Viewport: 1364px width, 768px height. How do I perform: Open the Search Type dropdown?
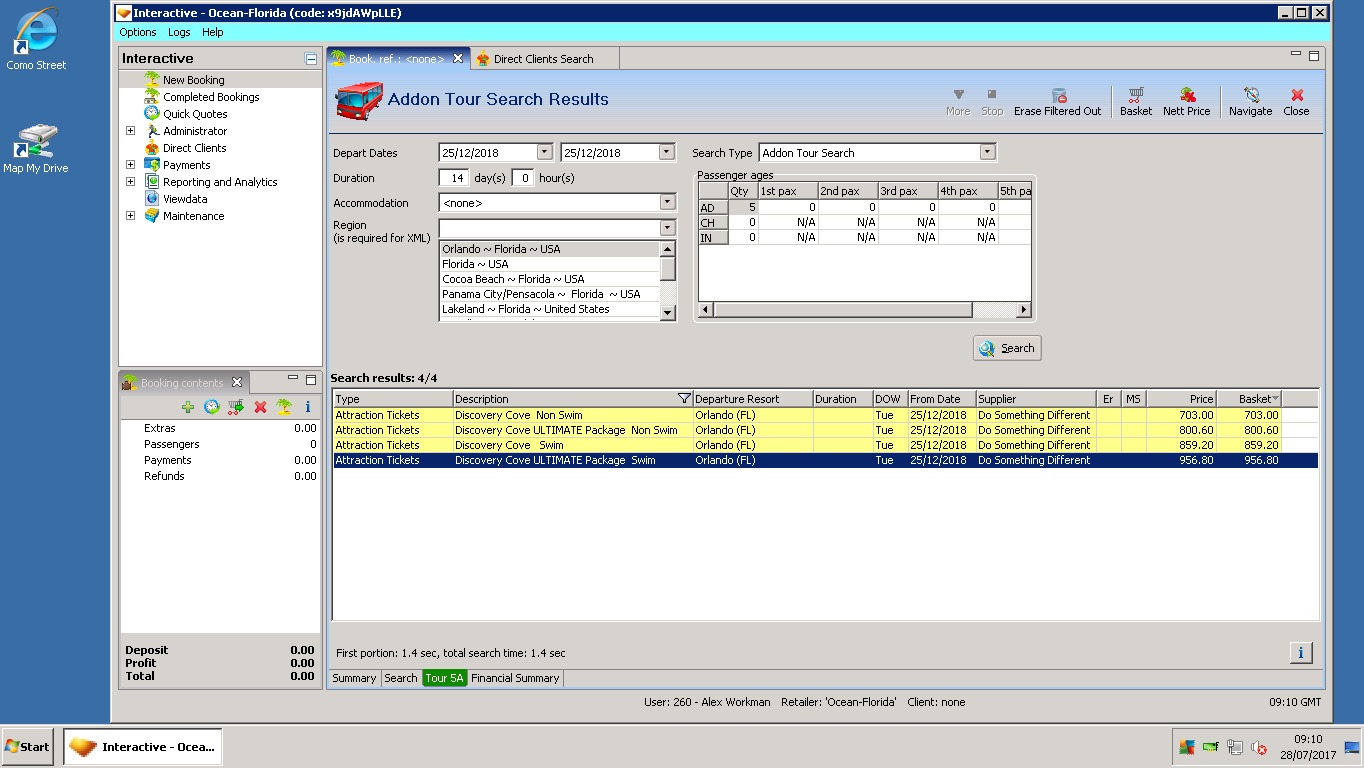tap(987, 153)
